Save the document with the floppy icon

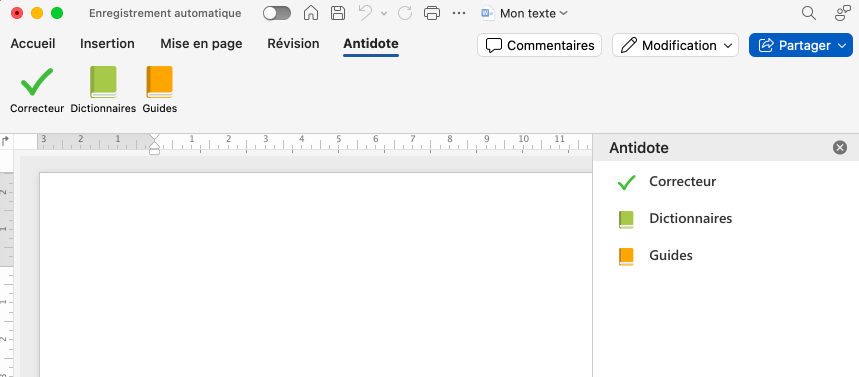coord(338,13)
